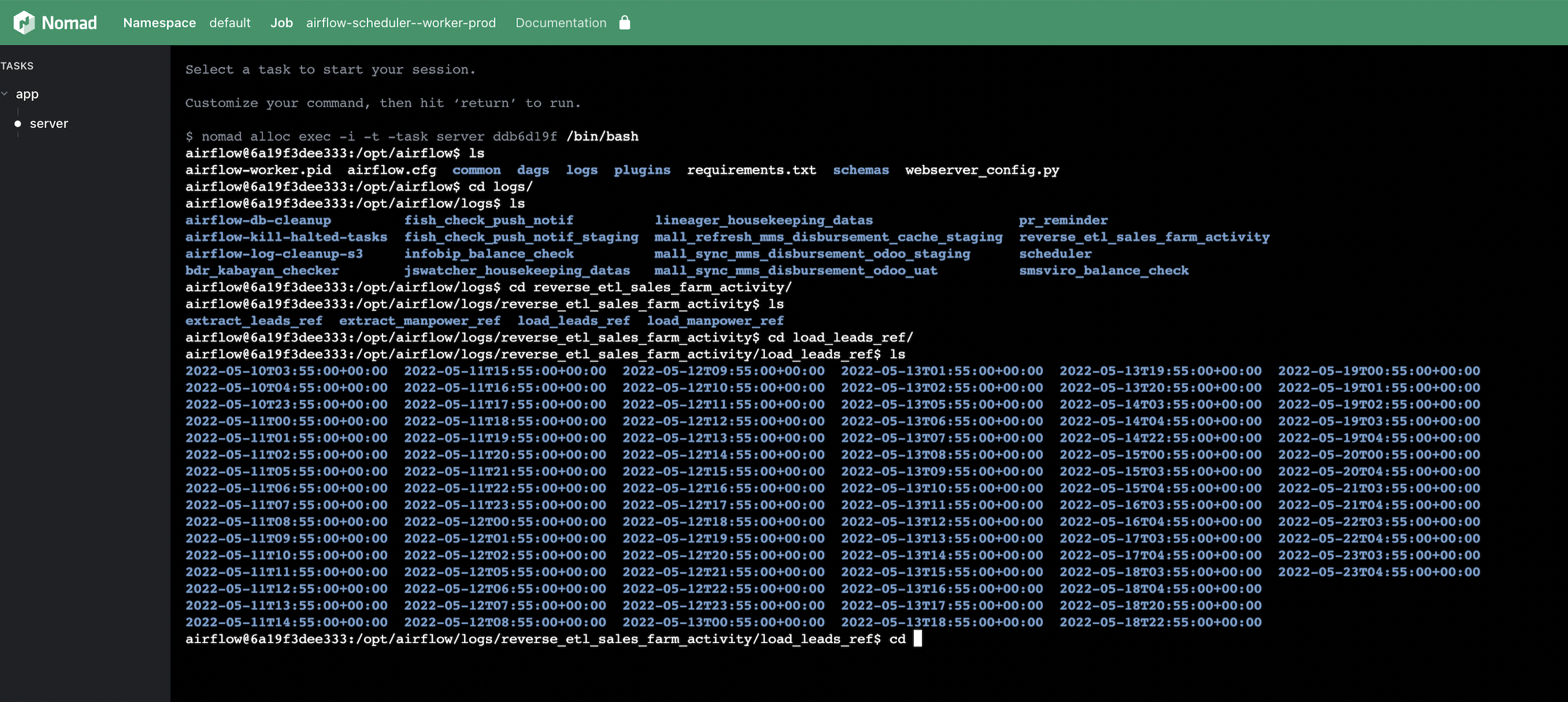Collapse the app task group chevron
Image resolution: width=1568 pixels, height=702 pixels.
[5, 94]
